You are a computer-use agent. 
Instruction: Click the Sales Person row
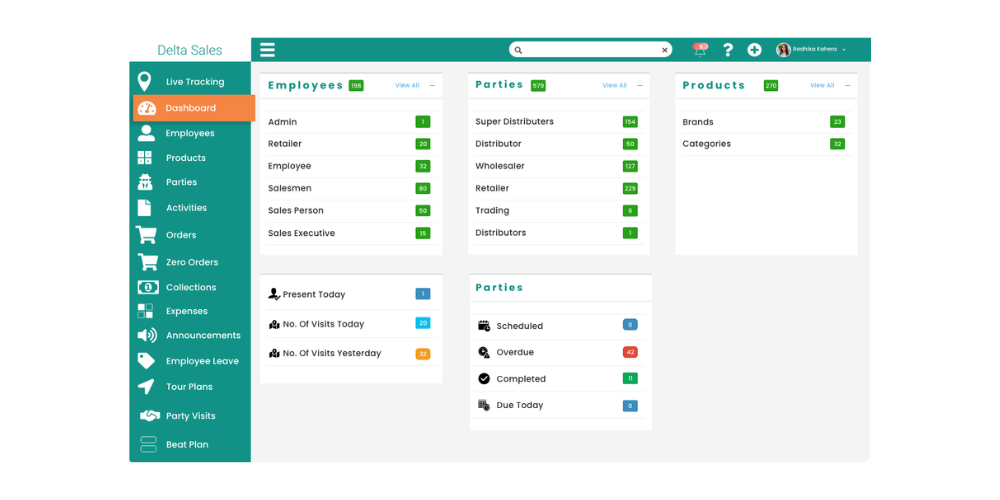(351, 210)
